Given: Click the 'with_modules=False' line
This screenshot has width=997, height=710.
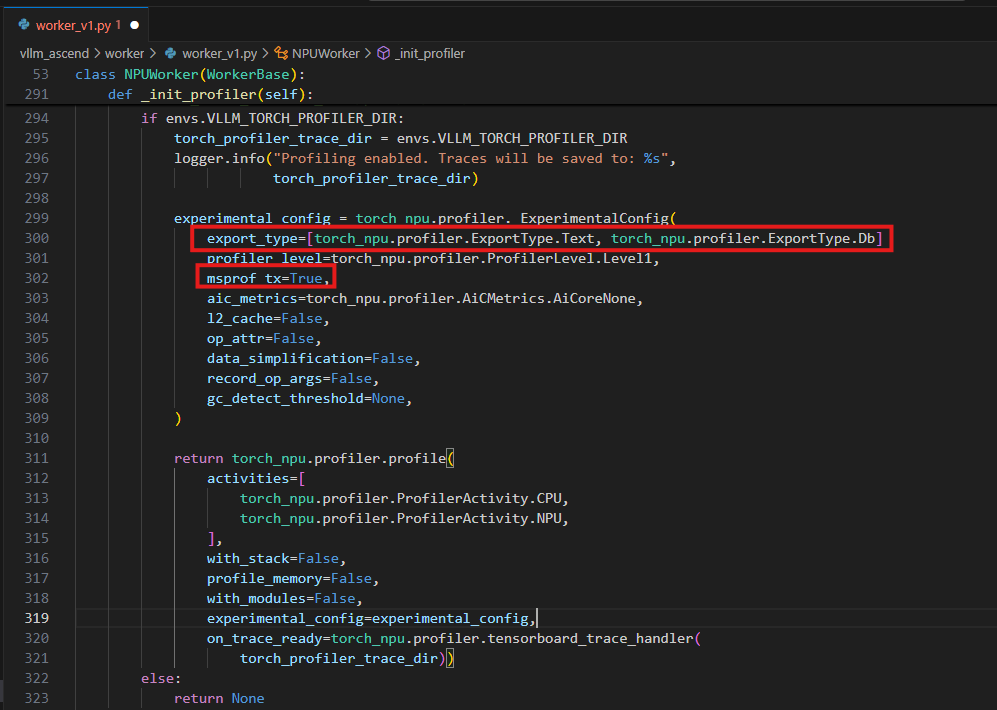Looking at the screenshot, I should [x=284, y=599].
